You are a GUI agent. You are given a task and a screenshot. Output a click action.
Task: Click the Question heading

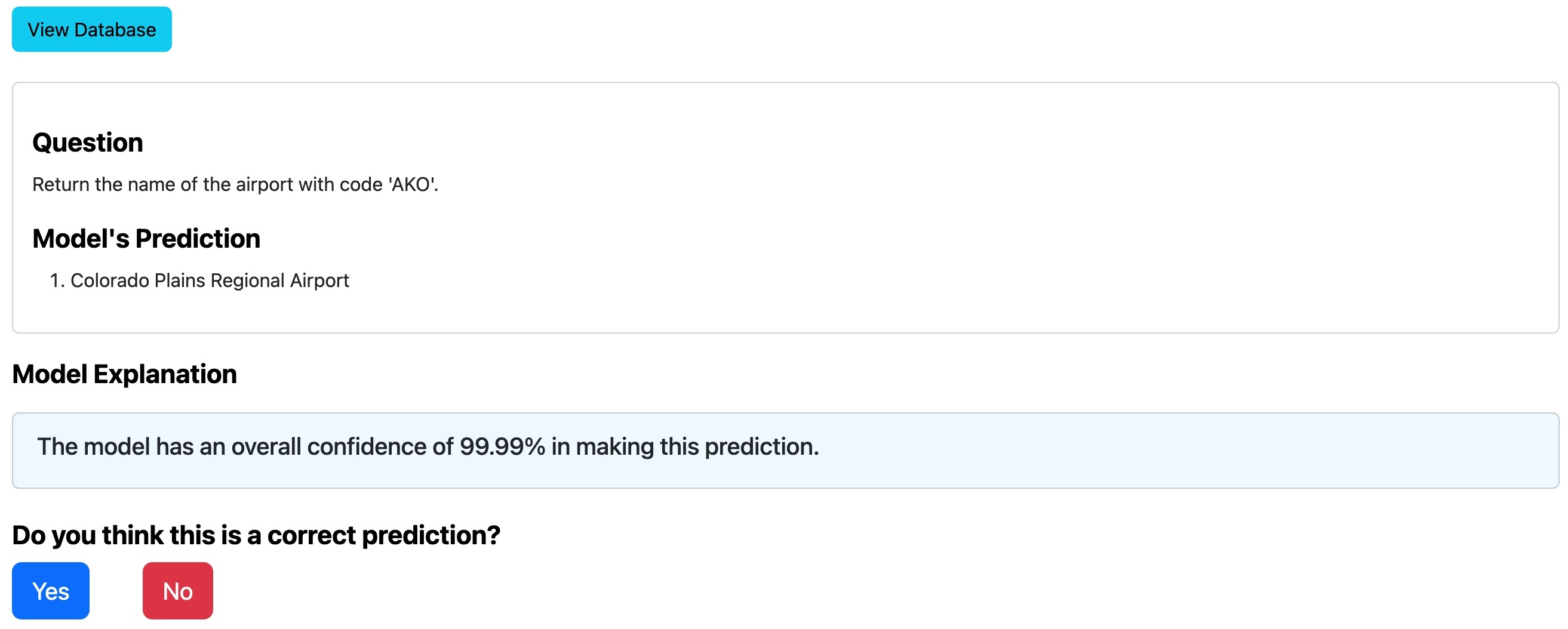click(88, 143)
